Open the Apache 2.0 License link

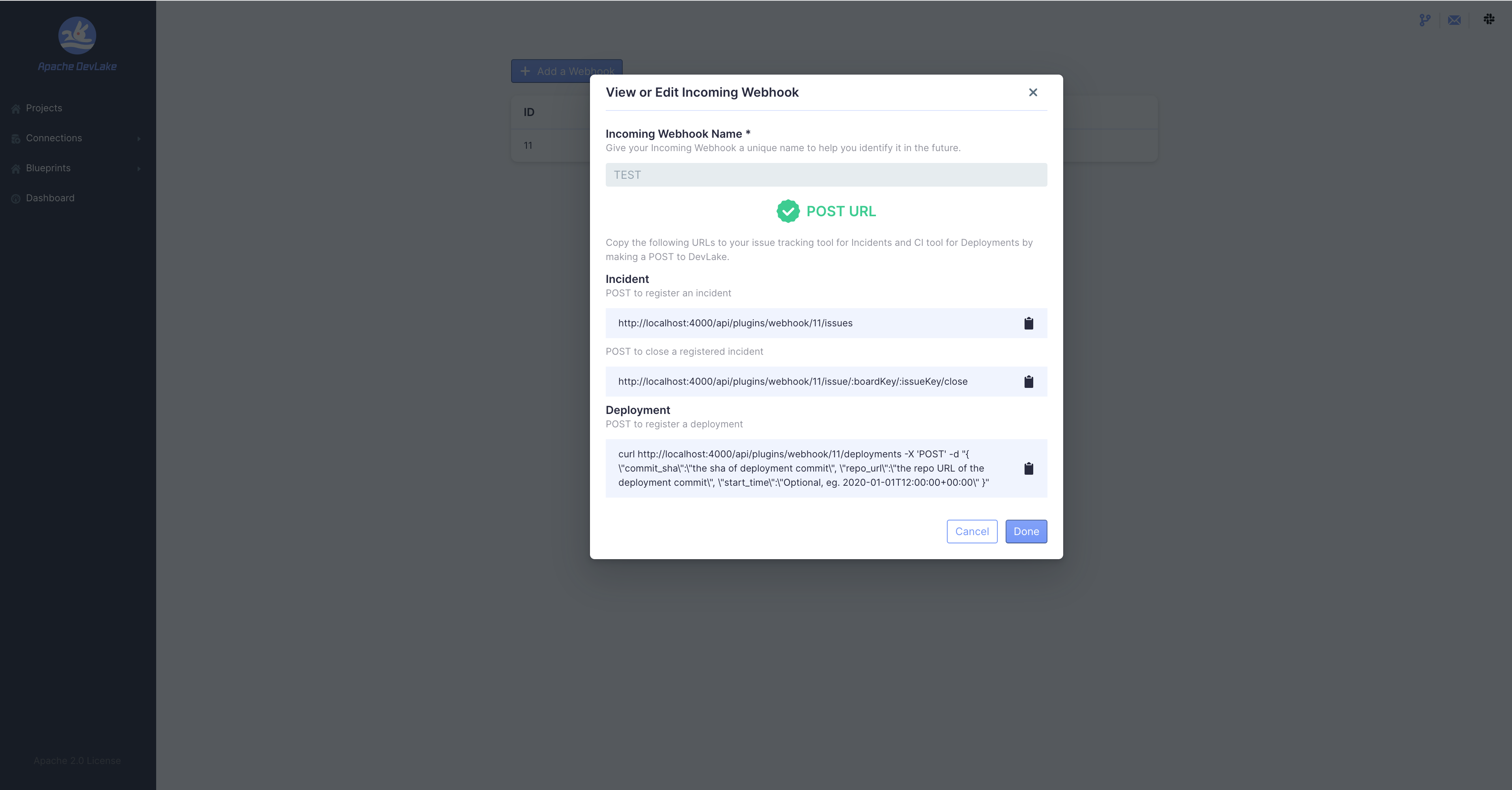tap(77, 761)
